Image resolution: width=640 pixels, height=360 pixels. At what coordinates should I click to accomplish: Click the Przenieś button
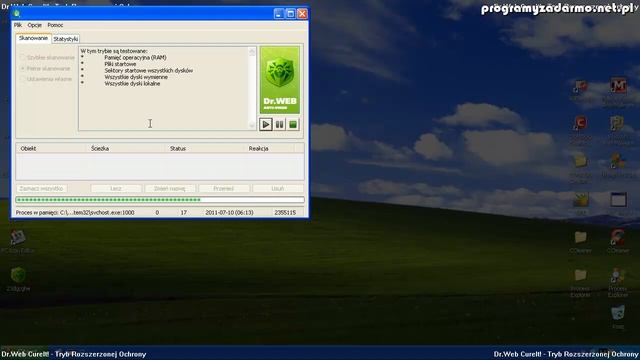pyautogui.click(x=224, y=189)
